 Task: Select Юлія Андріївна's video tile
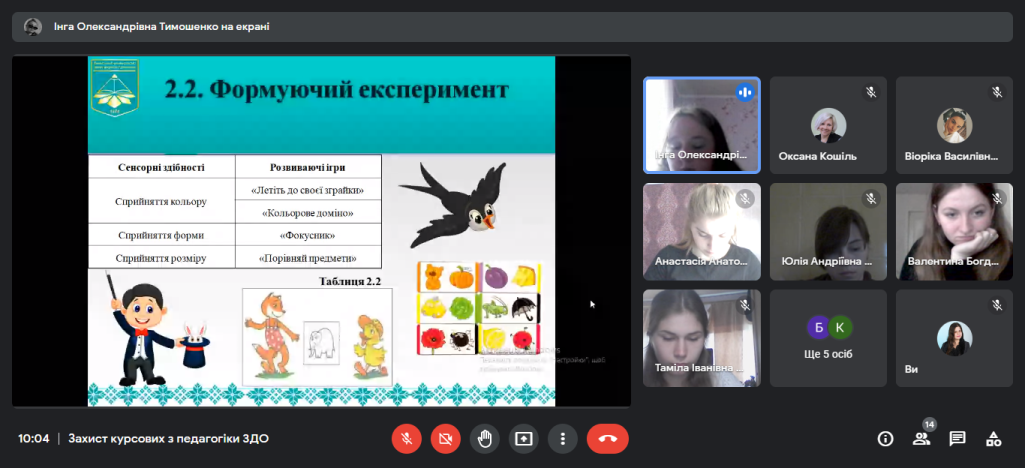(828, 231)
